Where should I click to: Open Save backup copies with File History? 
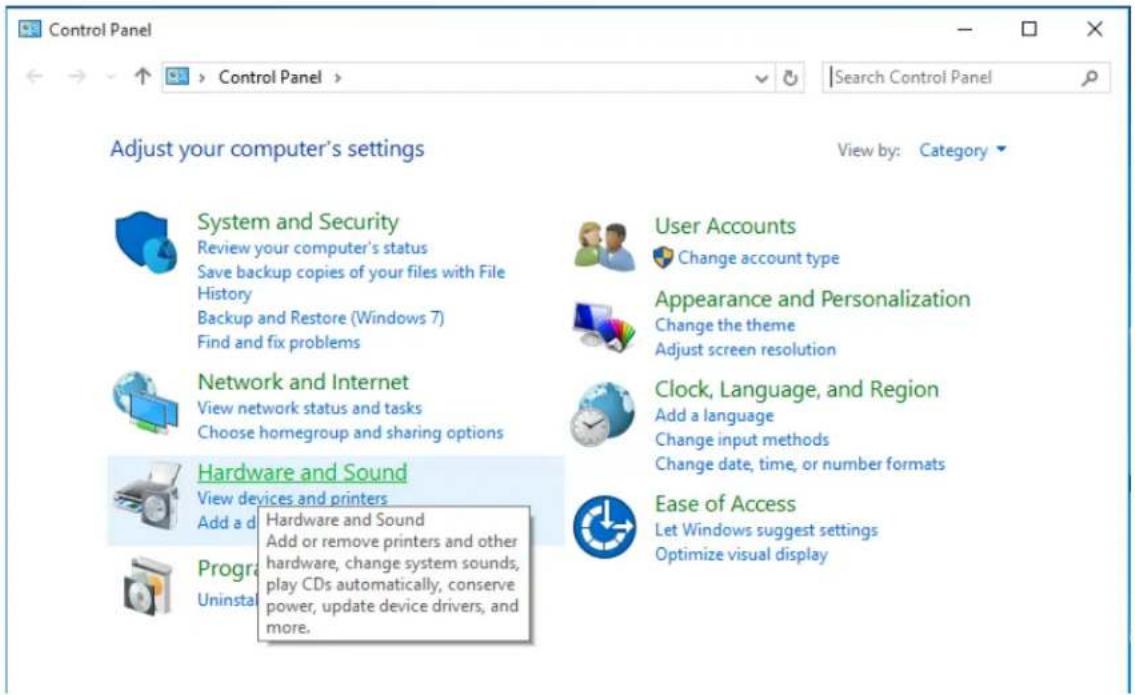click(351, 282)
